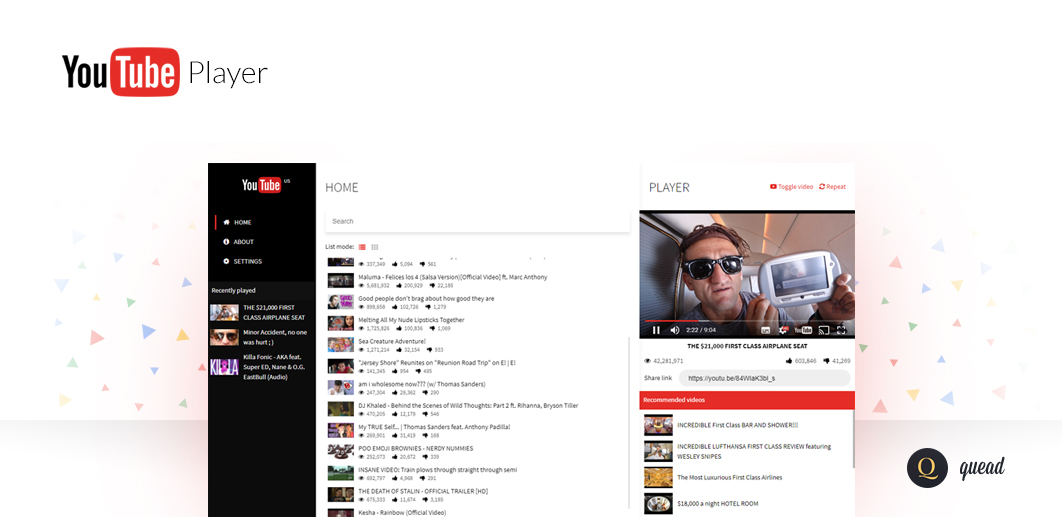
Task: Enter fullscreen with the fullscreen icon
Action: [842, 330]
